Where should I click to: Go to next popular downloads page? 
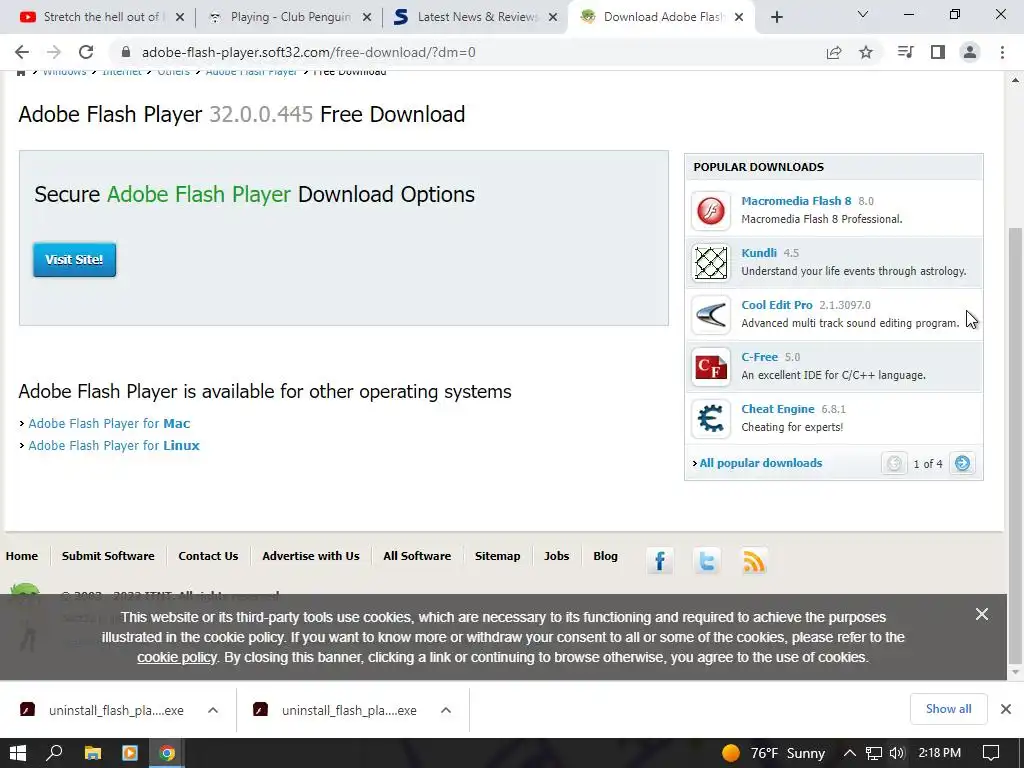tap(962, 463)
